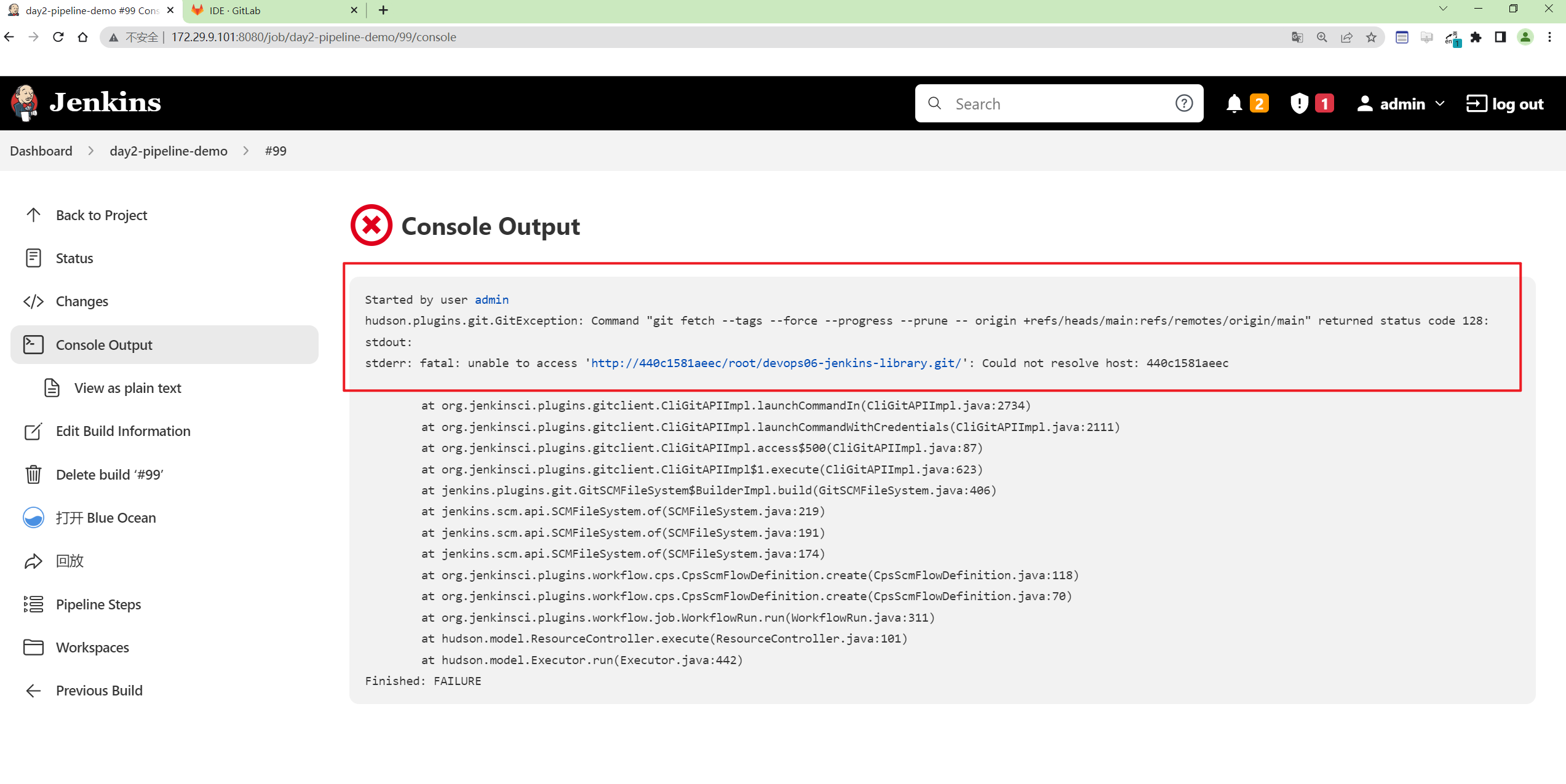Open the admin user link in console log
This screenshot has width=1566, height=784.
point(491,300)
